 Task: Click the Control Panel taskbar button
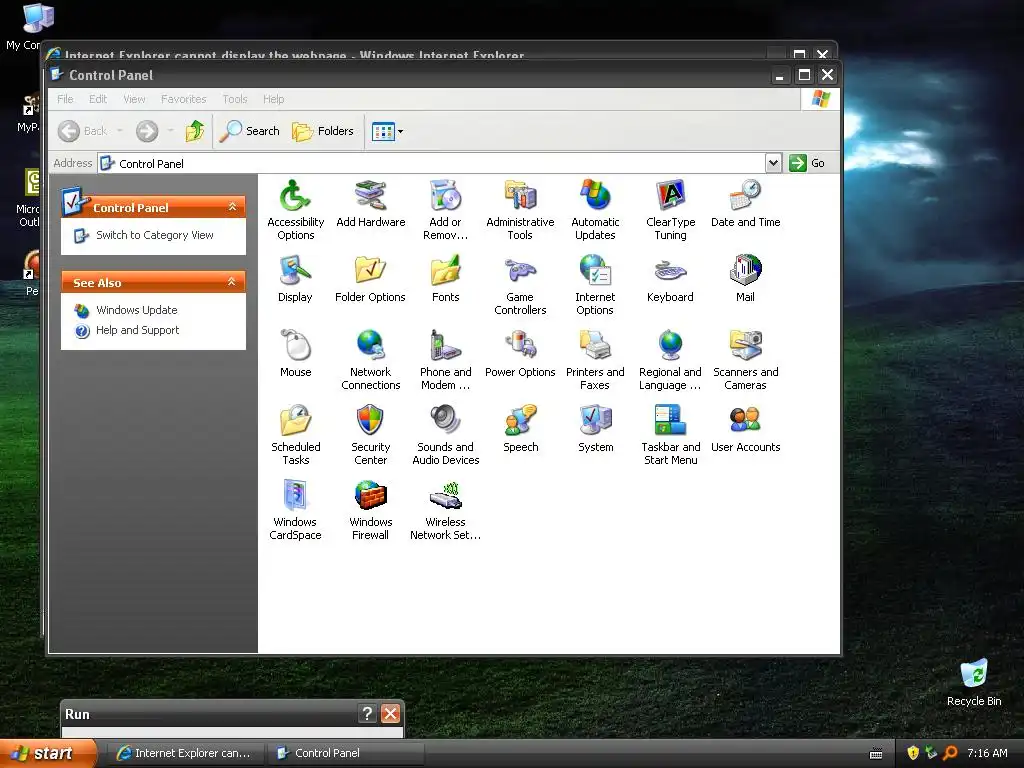tap(345, 753)
